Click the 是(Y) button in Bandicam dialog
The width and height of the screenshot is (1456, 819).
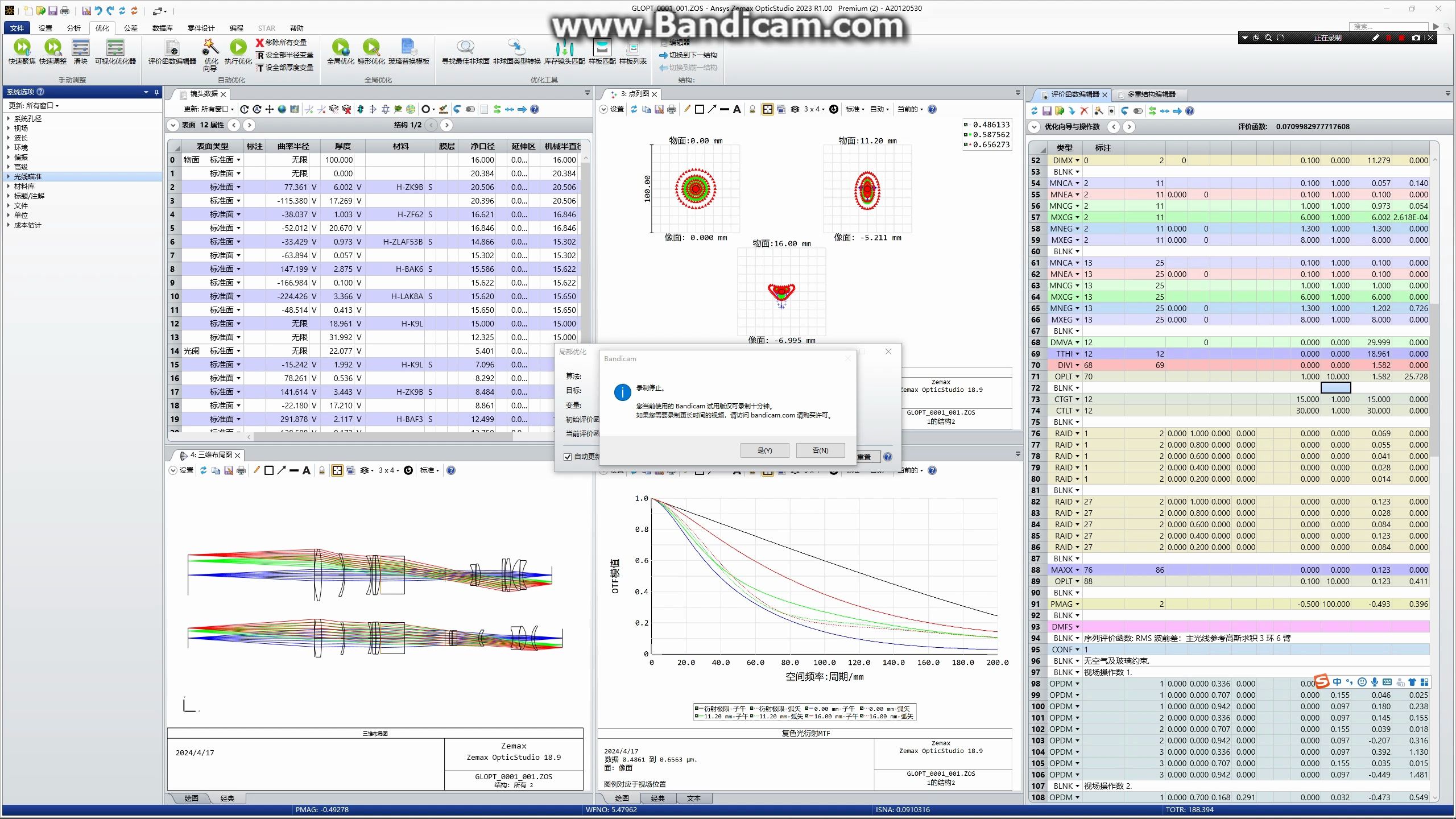[x=764, y=450]
